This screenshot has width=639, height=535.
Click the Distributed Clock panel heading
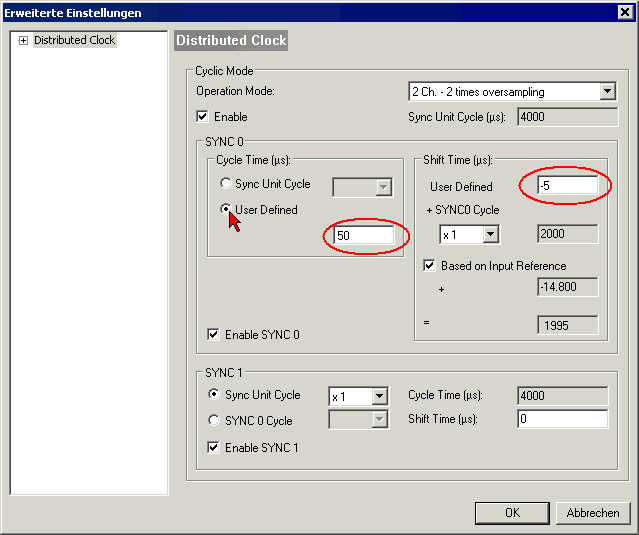point(231,40)
